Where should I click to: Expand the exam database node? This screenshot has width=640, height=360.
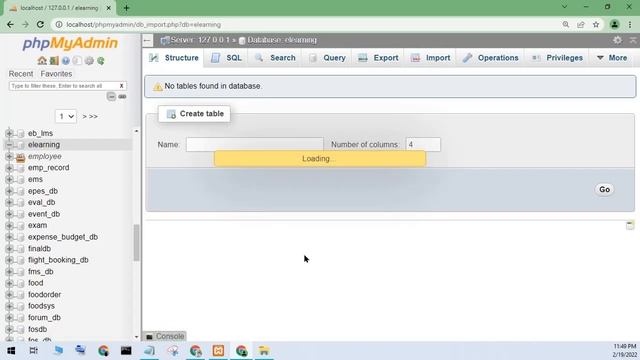9,225
